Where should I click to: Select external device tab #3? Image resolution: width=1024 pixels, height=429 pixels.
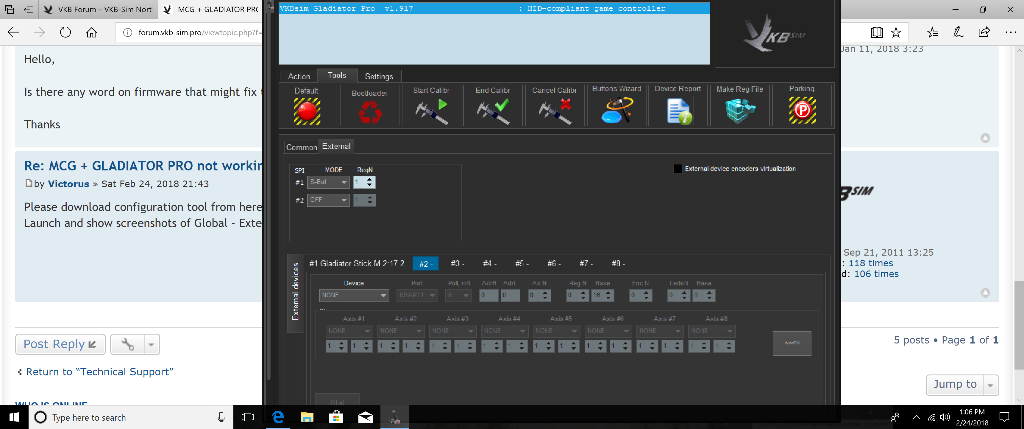click(456, 263)
